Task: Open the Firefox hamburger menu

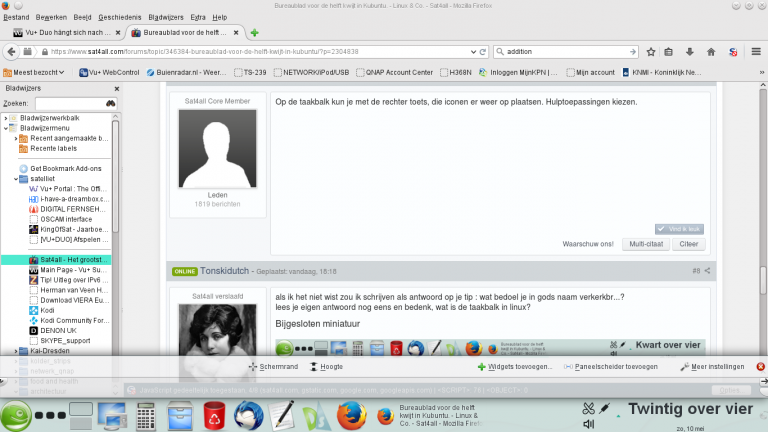Action: click(755, 51)
